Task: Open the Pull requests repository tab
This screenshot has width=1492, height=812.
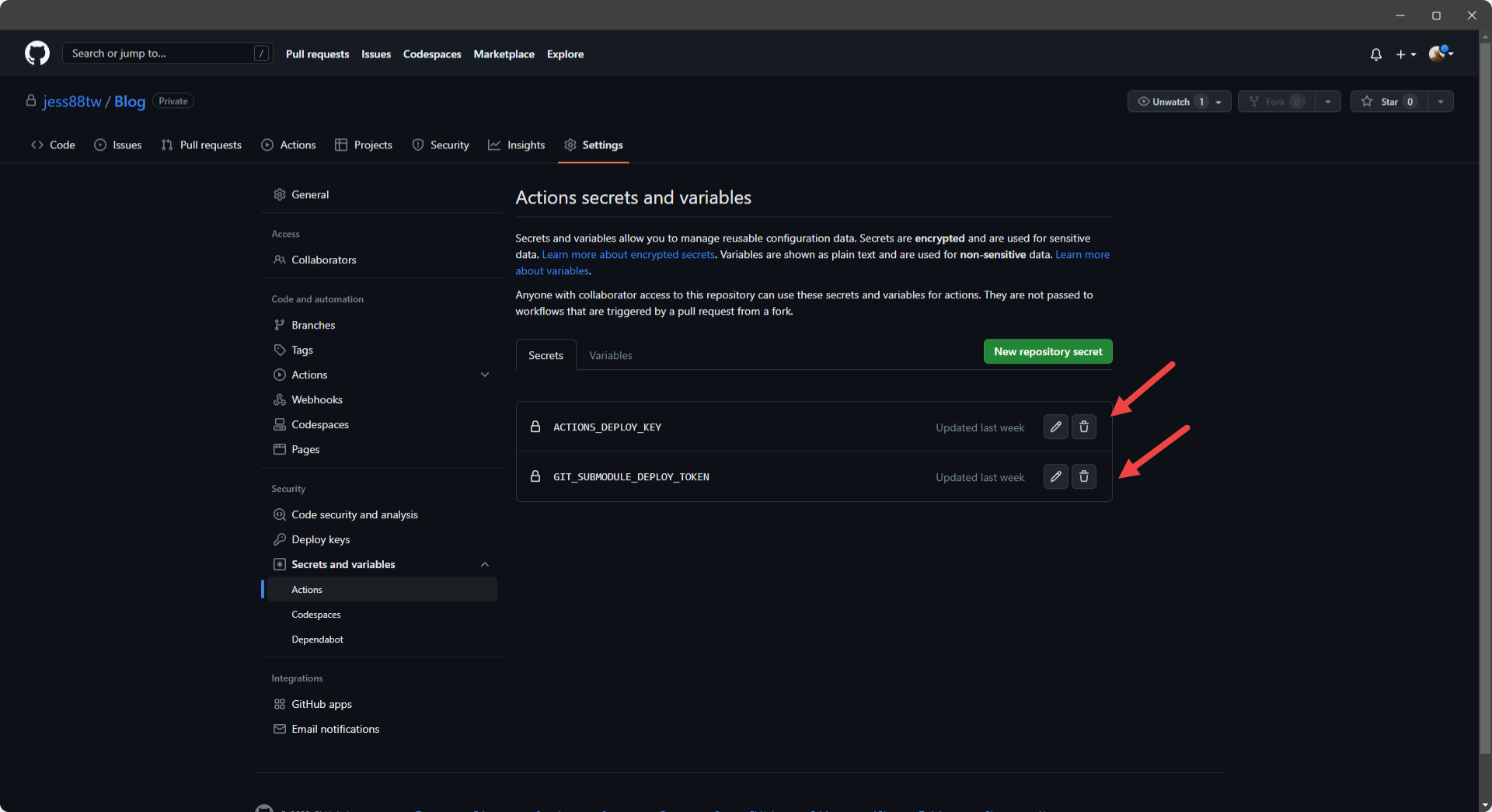Action: [201, 145]
